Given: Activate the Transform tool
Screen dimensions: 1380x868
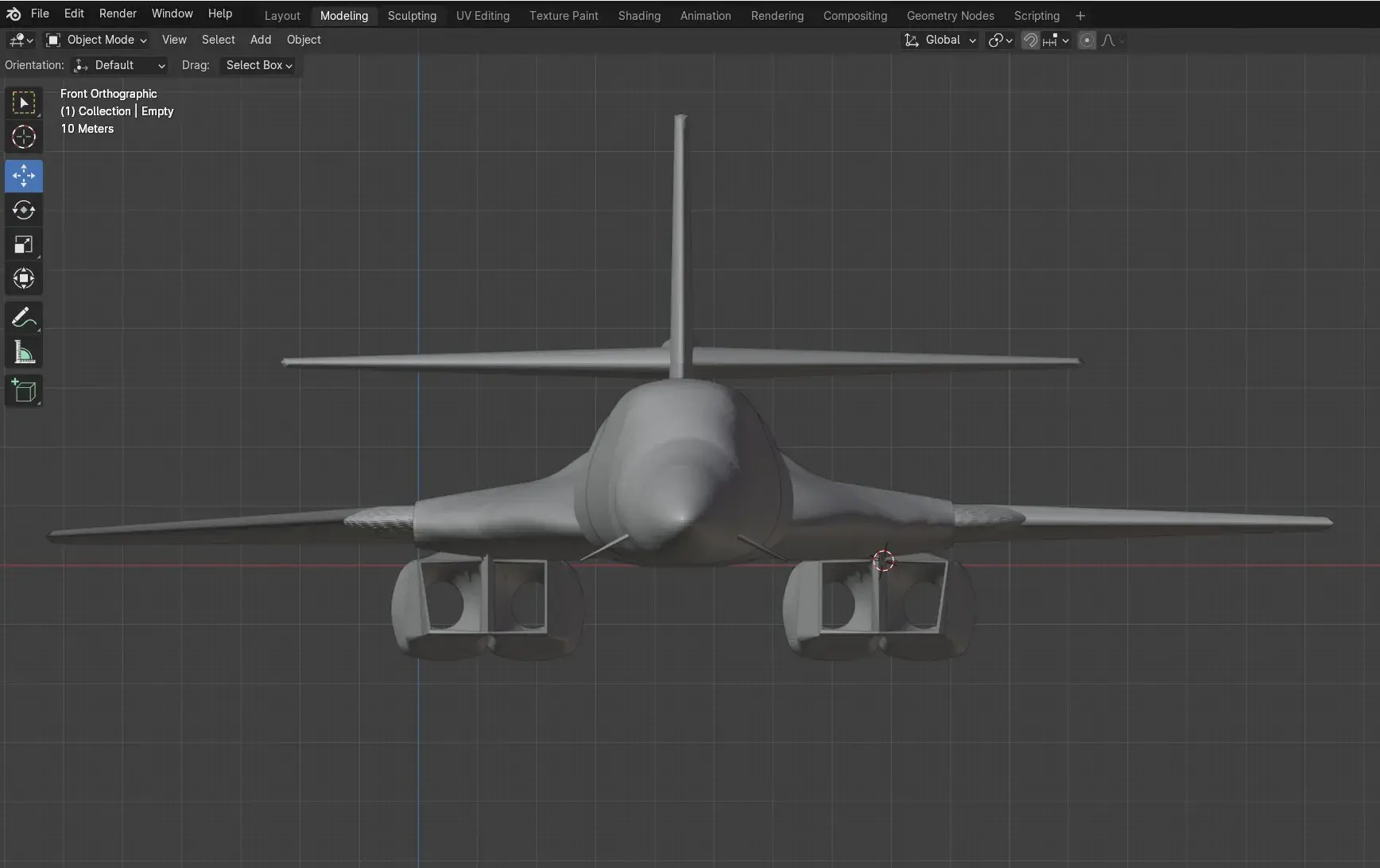Looking at the screenshot, I should [x=24, y=279].
